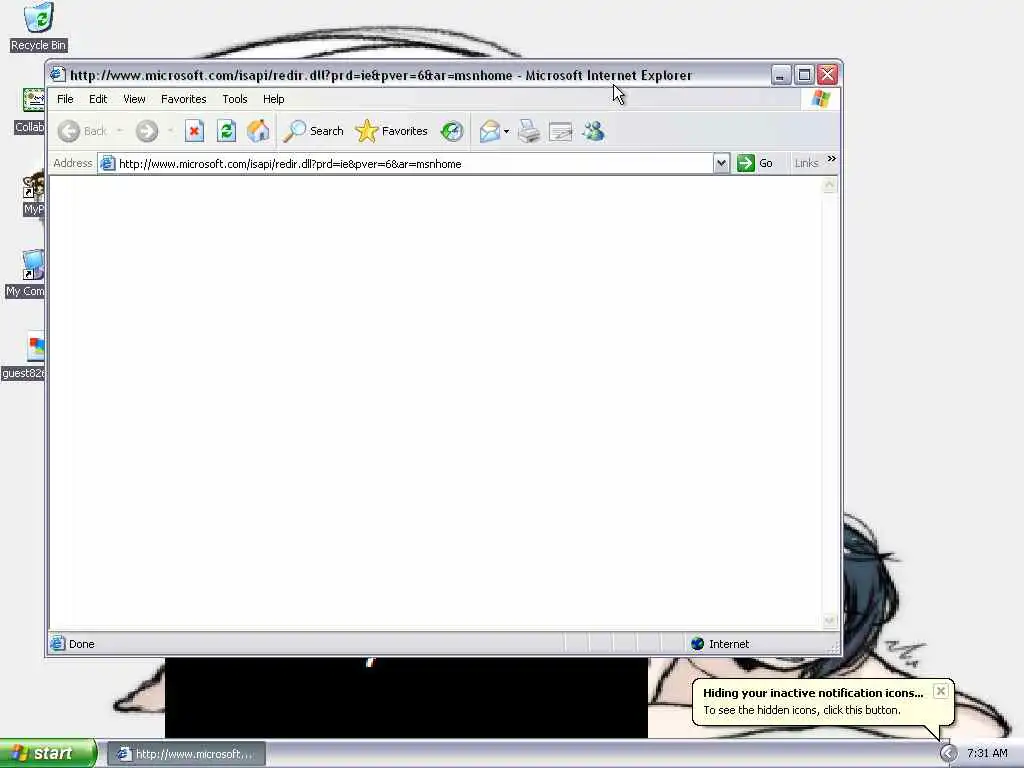This screenshot has width=1024, height=768.
Task: Click the 'Done' status bar text
Action: pos(82,644)
